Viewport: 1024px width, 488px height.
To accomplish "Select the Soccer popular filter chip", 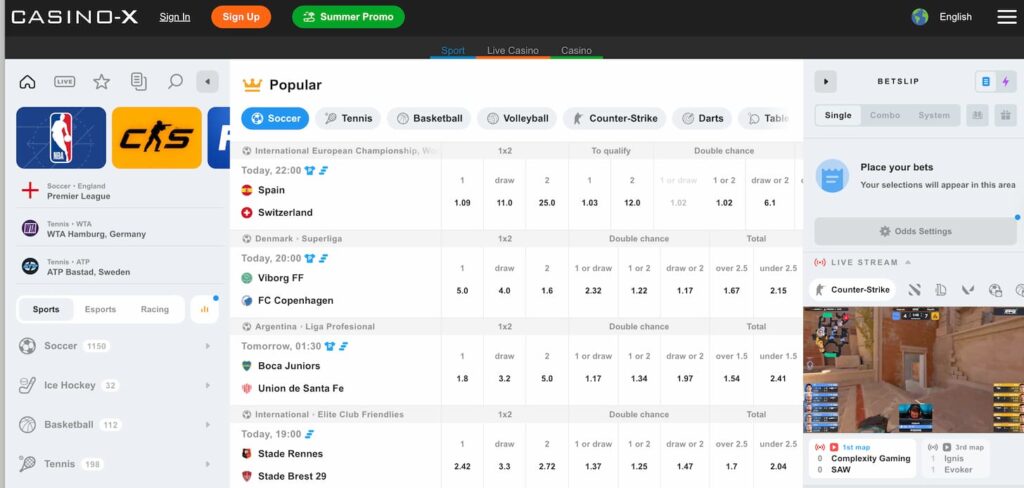I will click(x=275, y=118).
